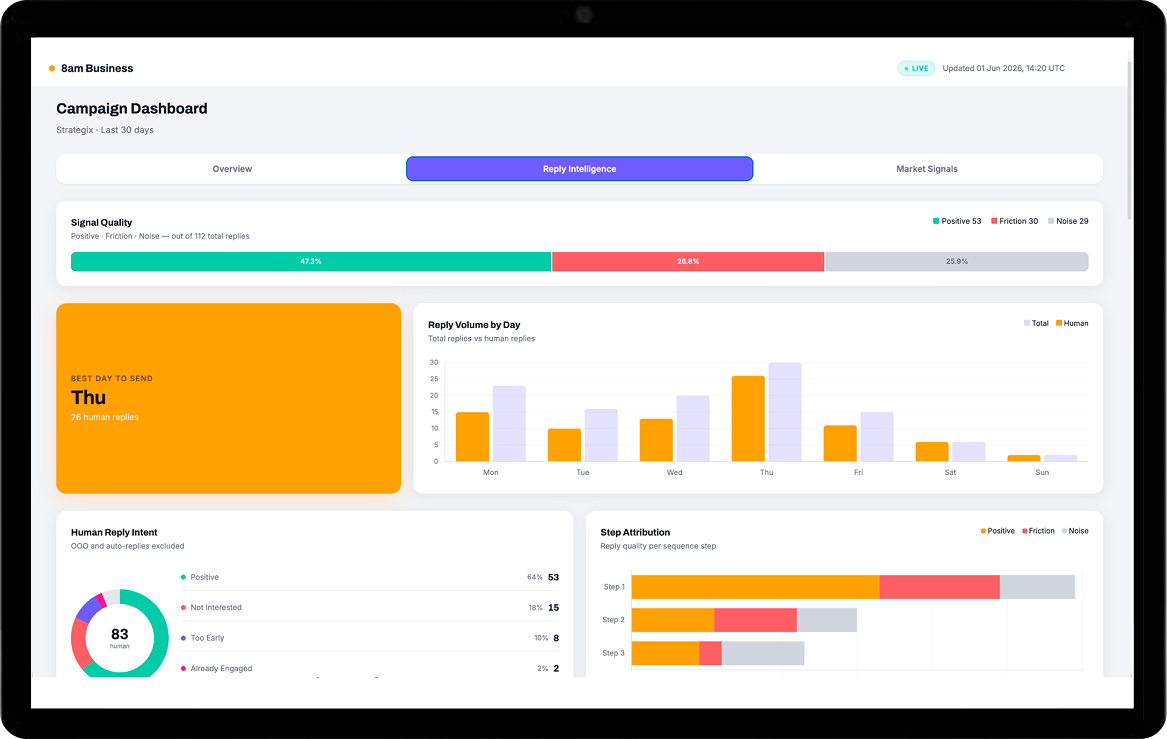This screenshot has width=1167, height=739.
Task: Click the Best Day to Send Thu card
Action: 228,398
